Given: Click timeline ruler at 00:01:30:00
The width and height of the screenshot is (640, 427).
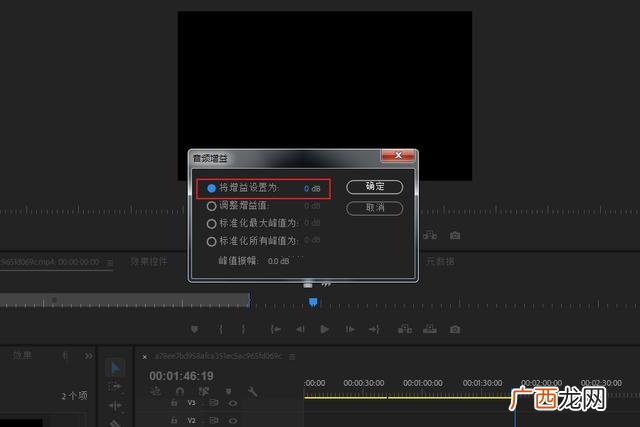Looking at the screenshot, I should 482,383.
